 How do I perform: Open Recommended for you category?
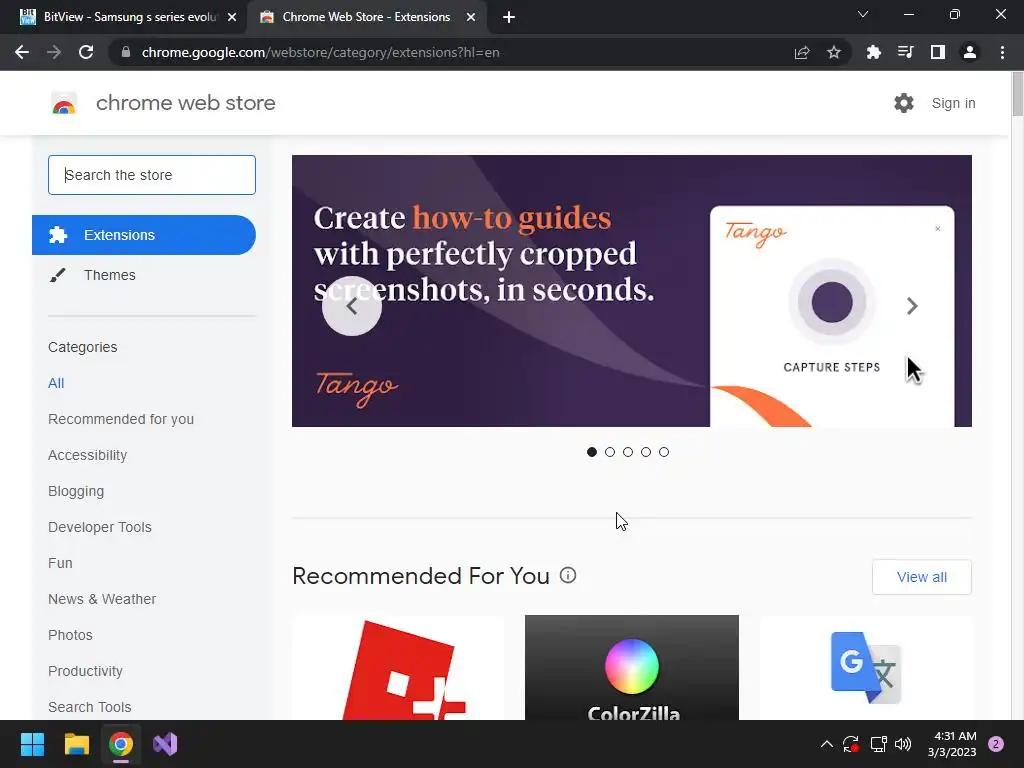click(x=121, y=419)
